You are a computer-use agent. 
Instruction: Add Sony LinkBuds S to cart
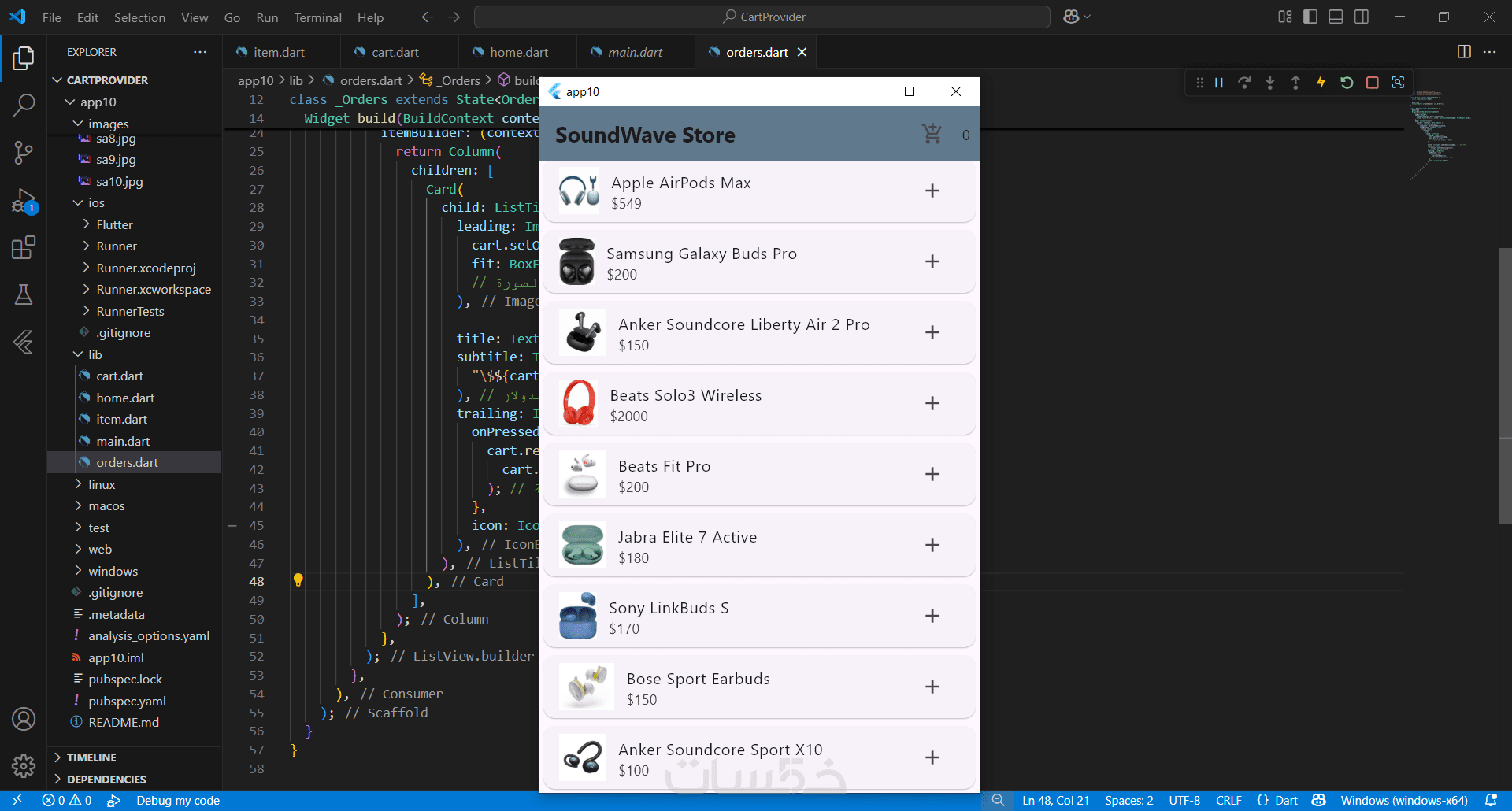(932, 617)
